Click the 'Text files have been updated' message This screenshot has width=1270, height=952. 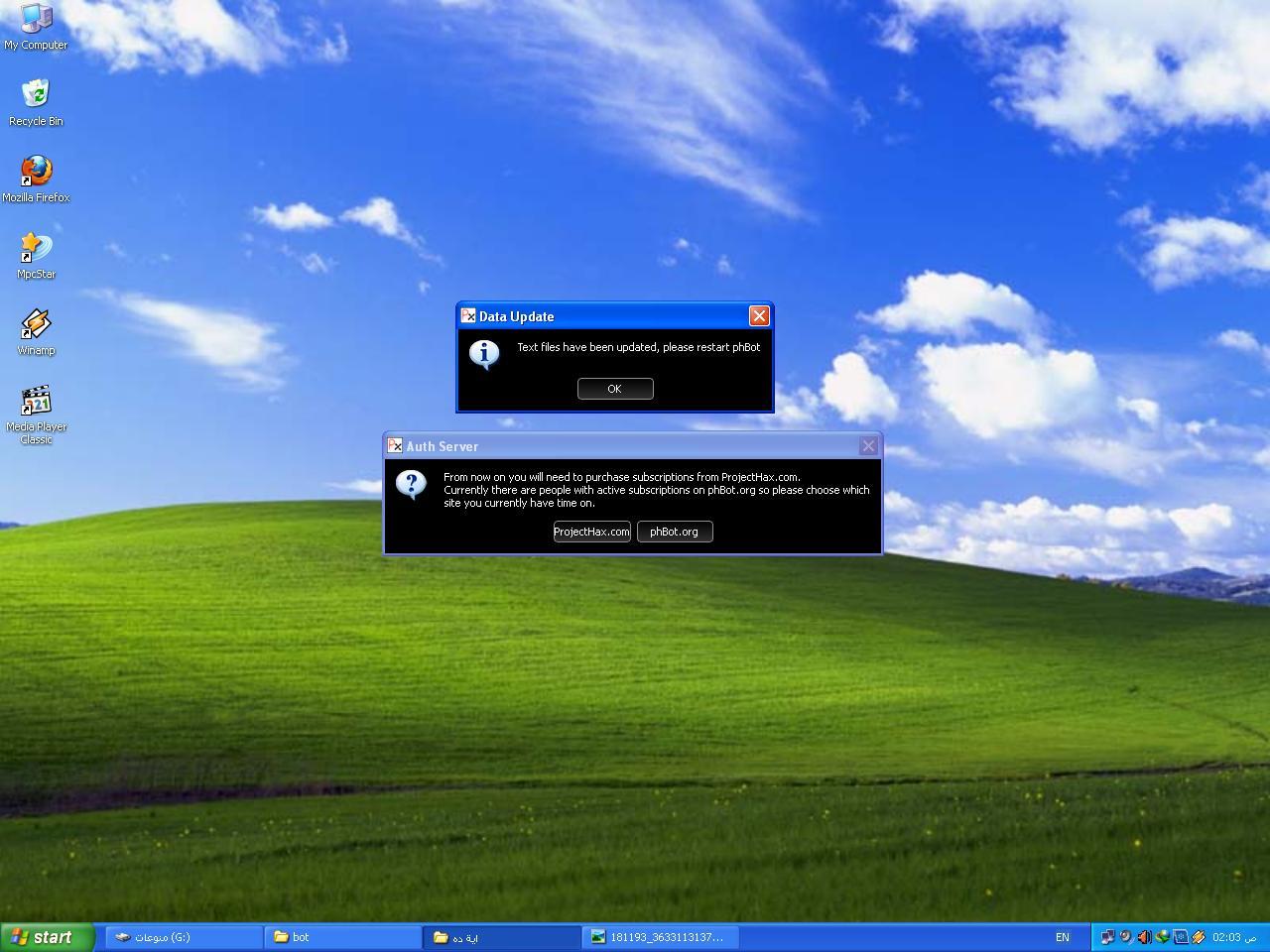point(638,347)
